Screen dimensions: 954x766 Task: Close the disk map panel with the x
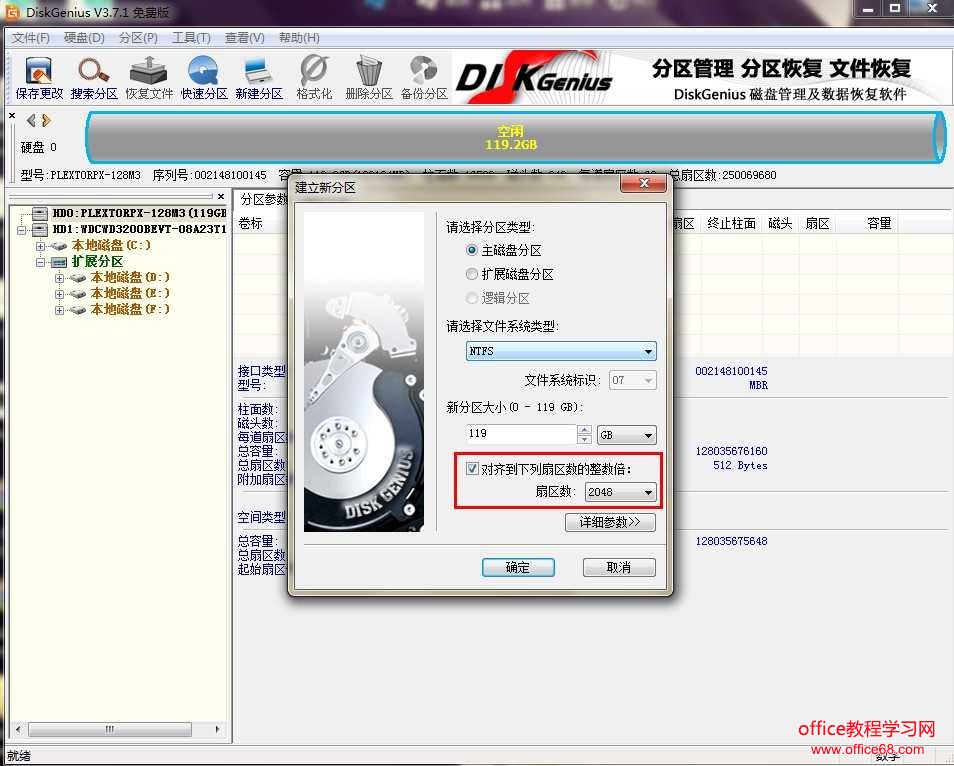(x=12, y=116)
